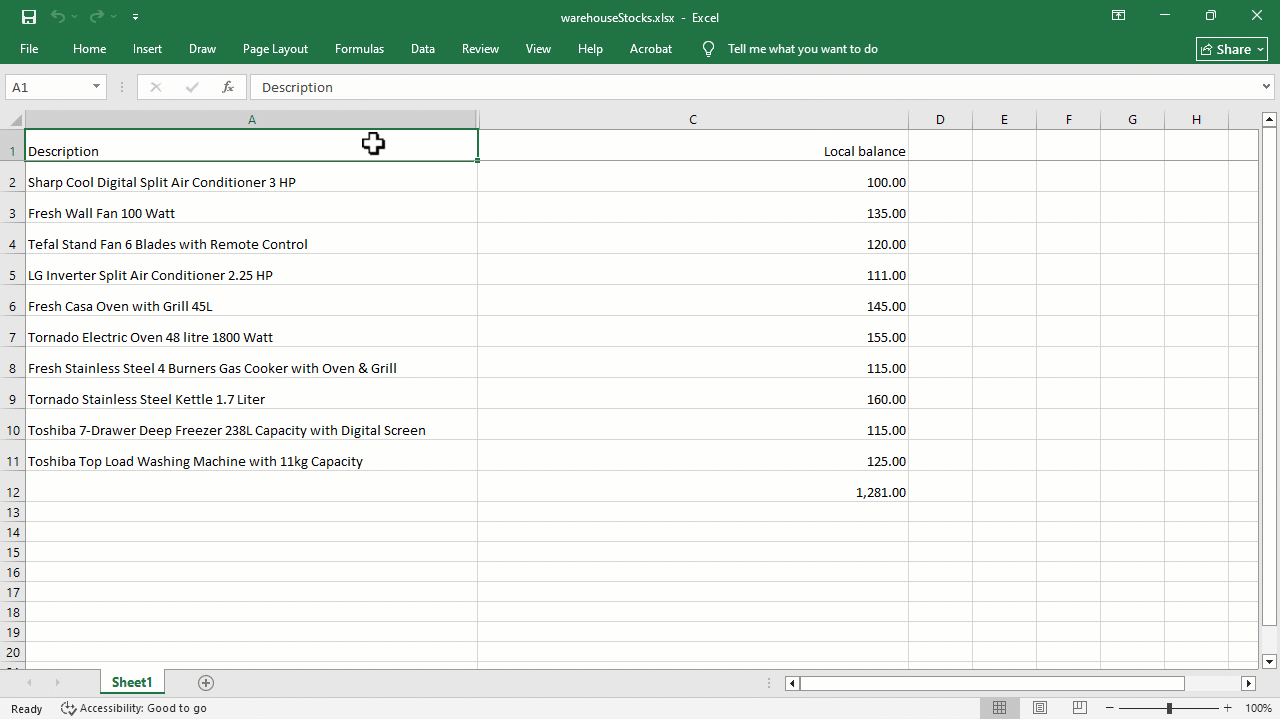1280x720 pixels.
Task: Click the Enter checkmark in formula bar
Action: 192,87
